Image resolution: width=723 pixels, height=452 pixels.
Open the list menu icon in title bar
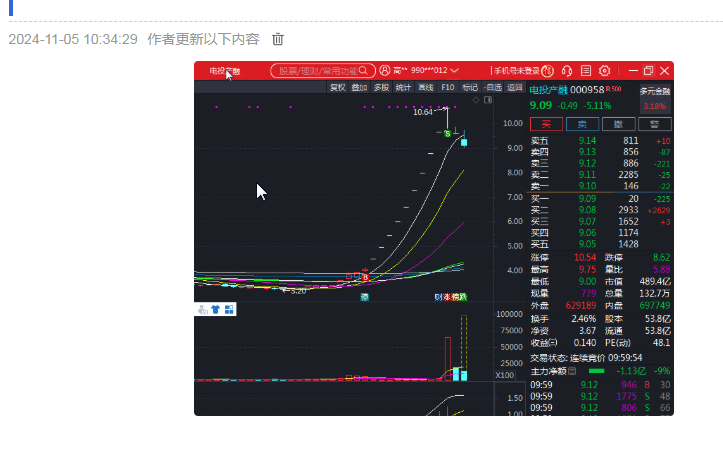click(x=586, y=71)
